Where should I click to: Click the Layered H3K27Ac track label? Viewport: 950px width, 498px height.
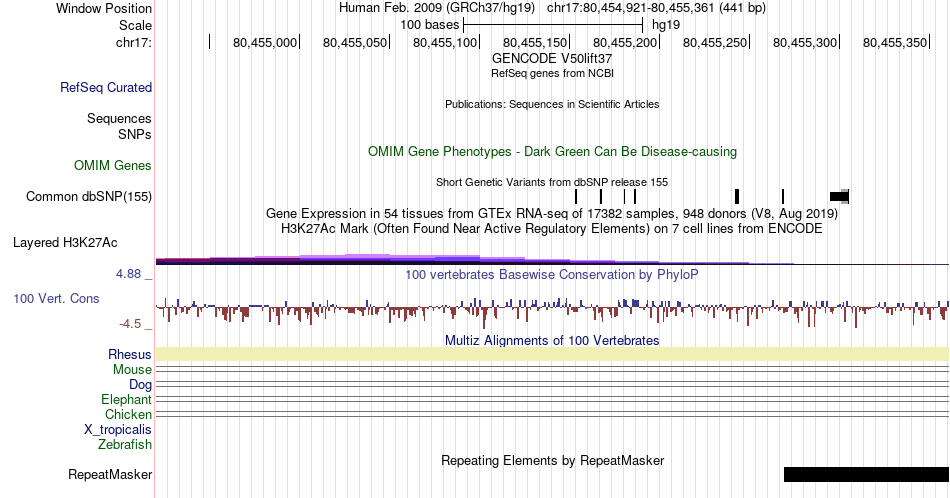(x=65, y=242)
